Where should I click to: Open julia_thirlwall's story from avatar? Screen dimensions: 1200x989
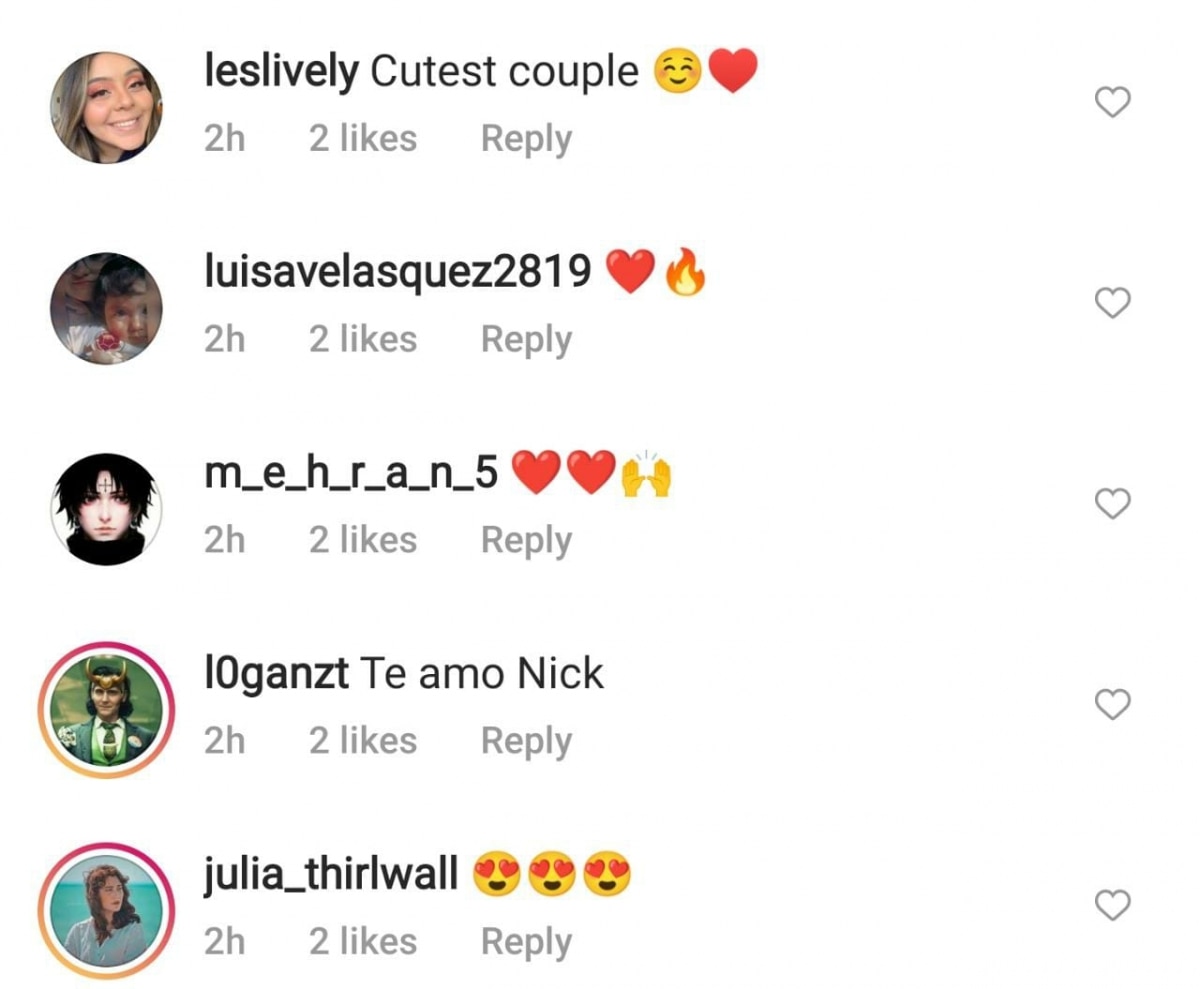106,911
